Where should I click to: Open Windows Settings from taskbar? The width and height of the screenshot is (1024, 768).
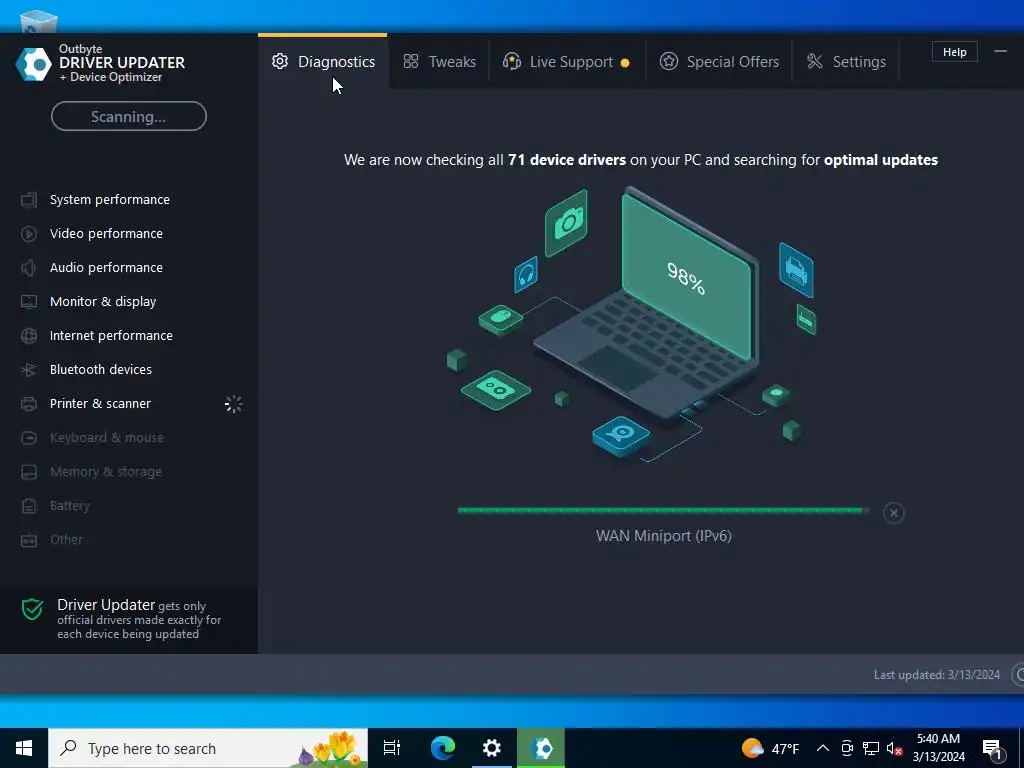[x=492, y=748]
